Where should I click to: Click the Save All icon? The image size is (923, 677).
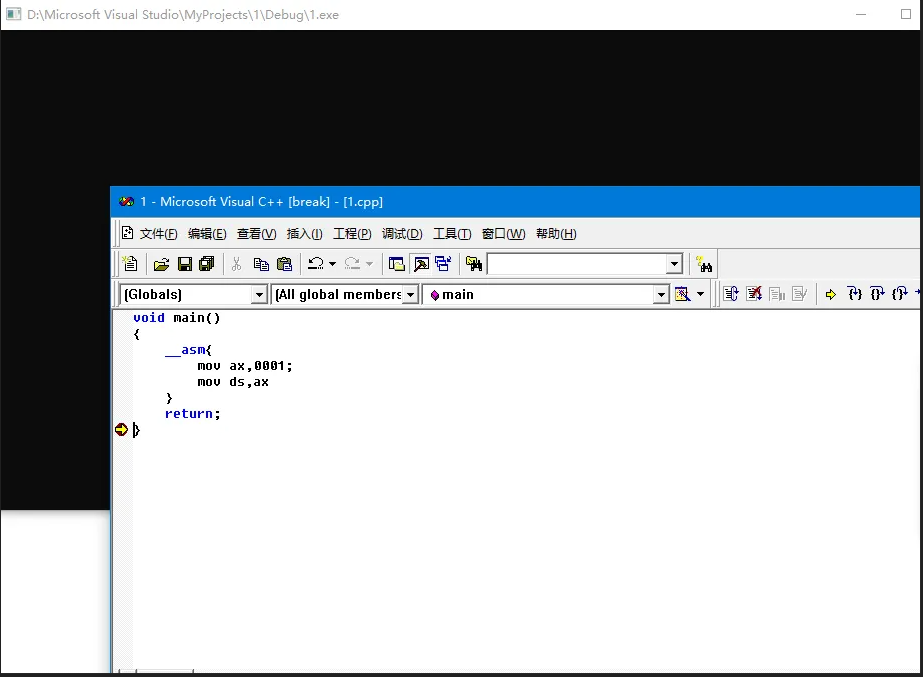coord(206,263)
